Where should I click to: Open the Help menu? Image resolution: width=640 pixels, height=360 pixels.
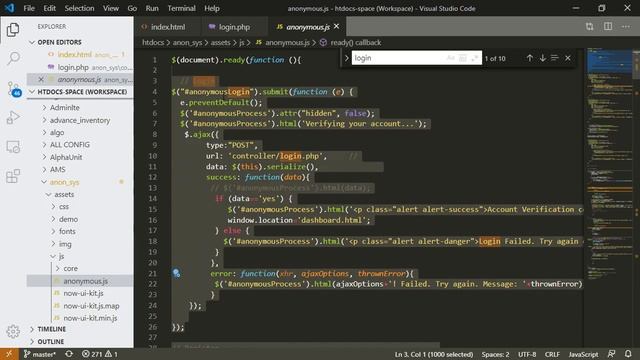click(x=212, y=8)
